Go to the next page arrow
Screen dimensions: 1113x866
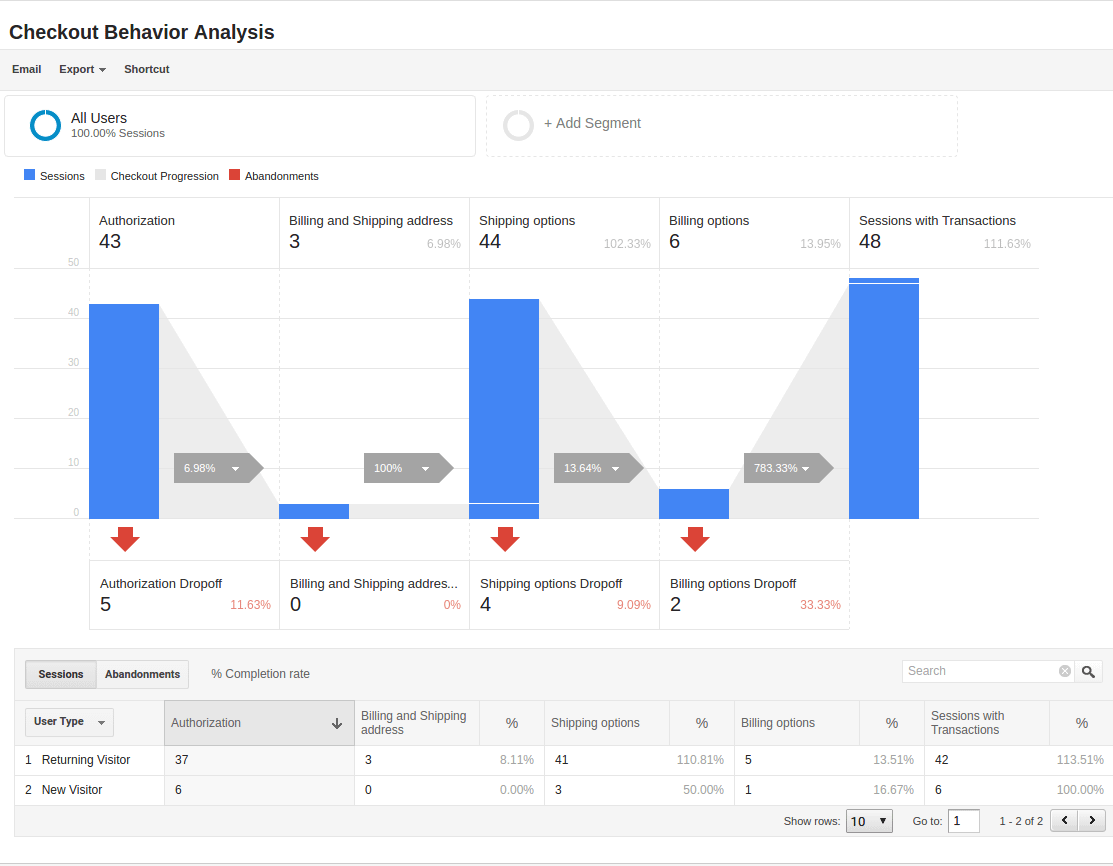(x=1092, y=821)
